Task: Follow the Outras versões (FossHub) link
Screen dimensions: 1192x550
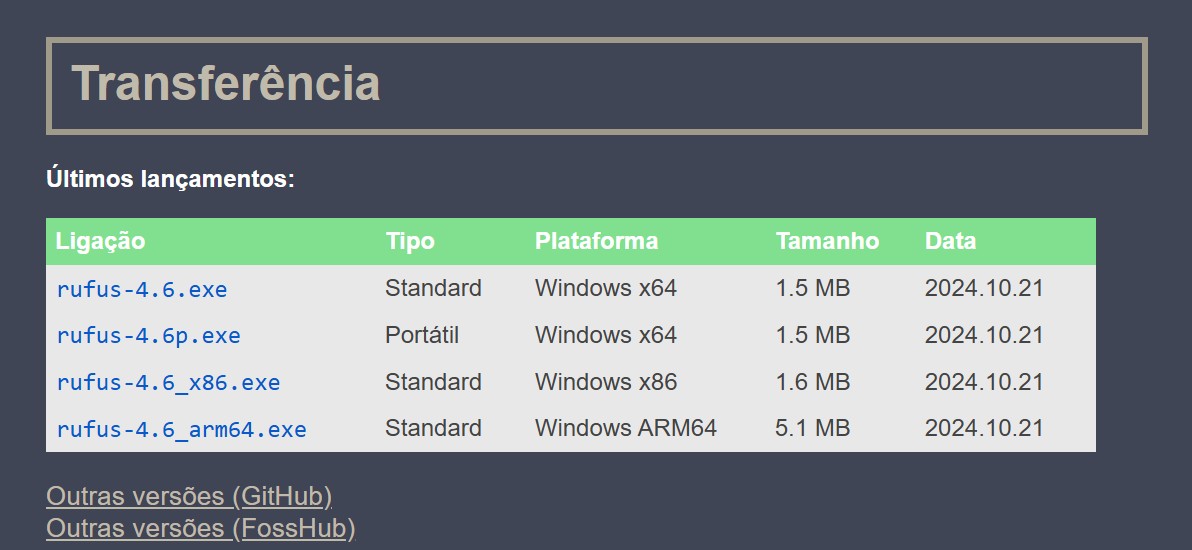Action: click(x=200, y=527)
